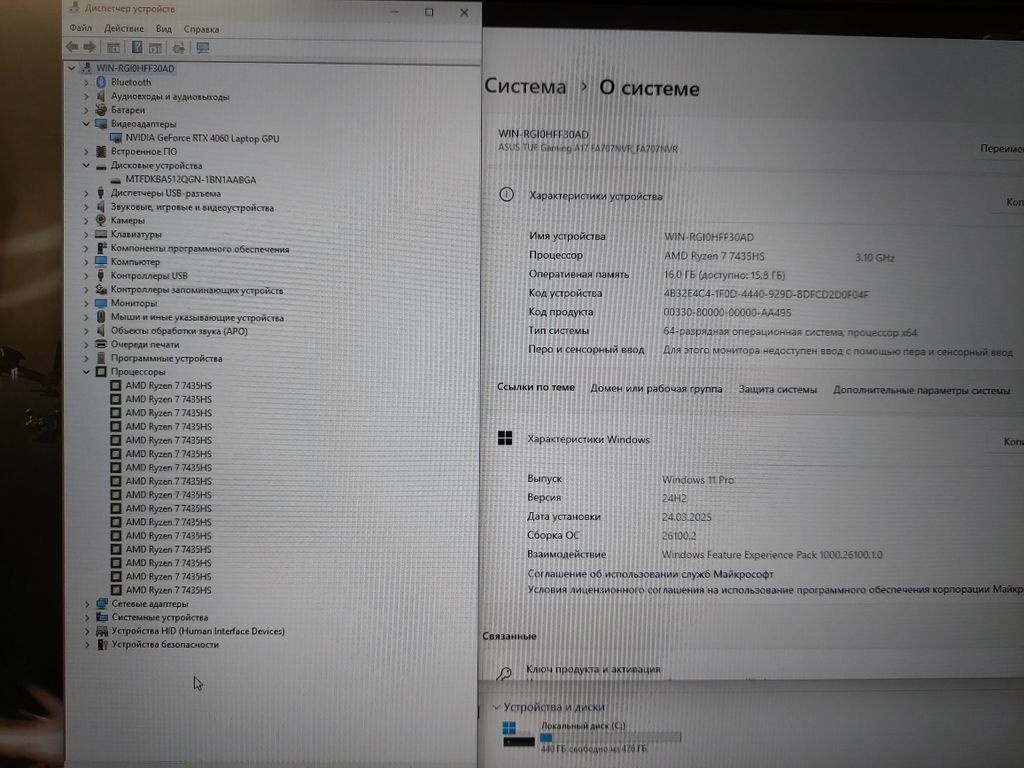Click the key icon for Ключ продукта и активация
Screen dimensions: 1024x768
pos(507,671)
